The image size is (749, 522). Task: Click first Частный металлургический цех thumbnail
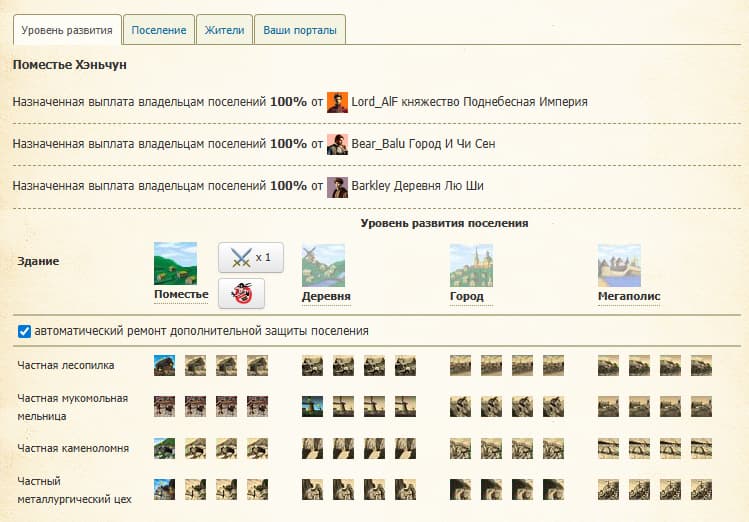(x=165, y=489)
